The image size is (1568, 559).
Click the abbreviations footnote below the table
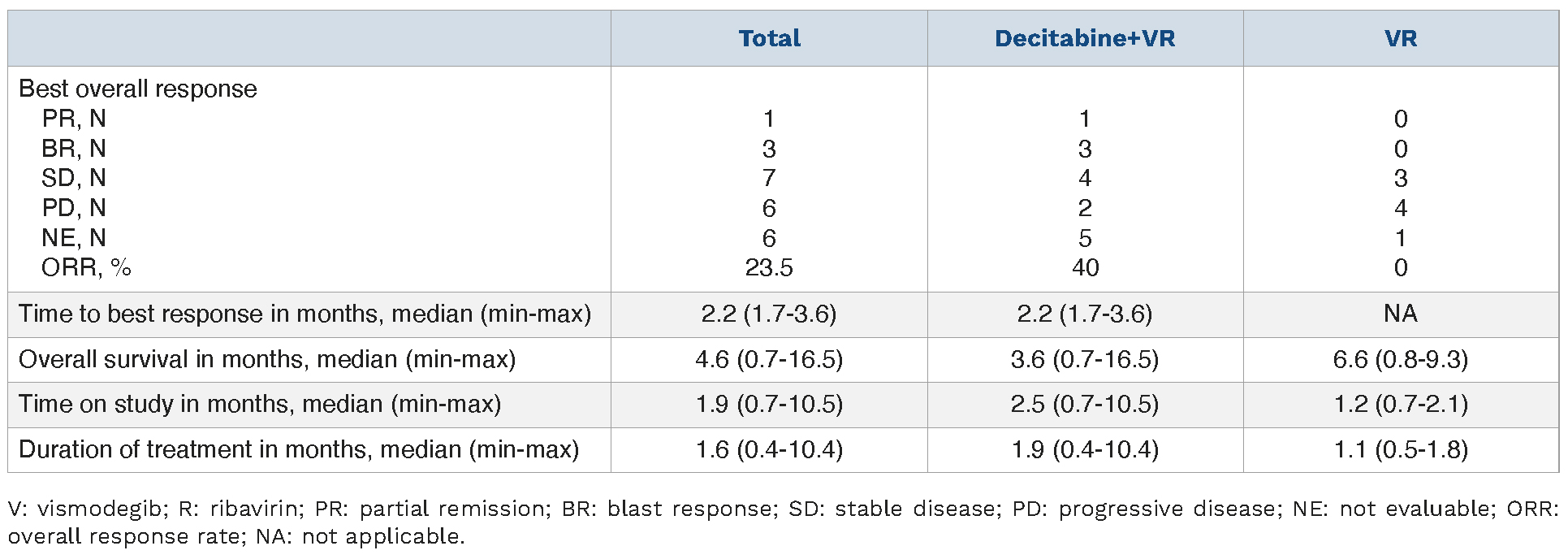click(783, 522)
